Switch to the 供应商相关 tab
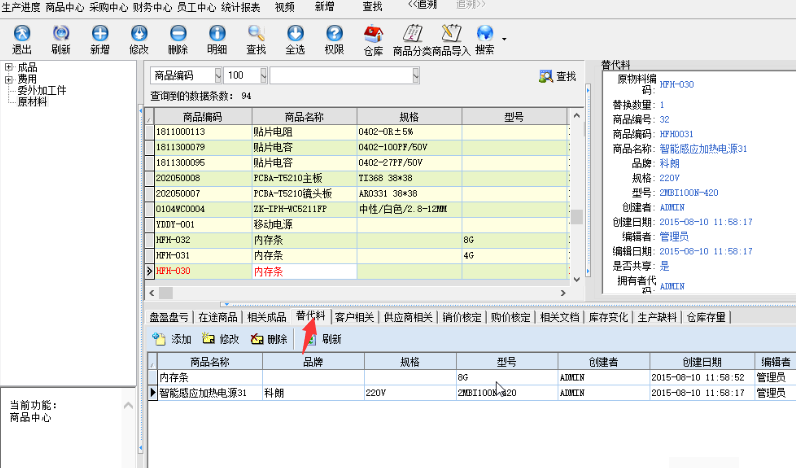This screenshot has height=468, width=796. (408, 317)
